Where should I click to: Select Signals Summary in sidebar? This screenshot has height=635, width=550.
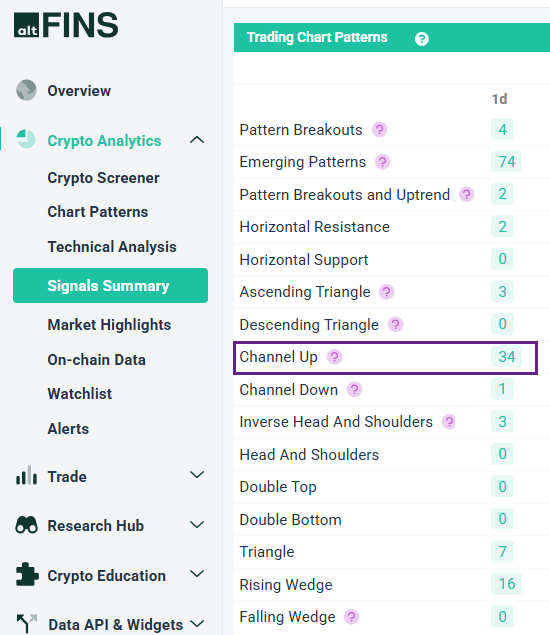pyautogui.click(x=111, y=286)
